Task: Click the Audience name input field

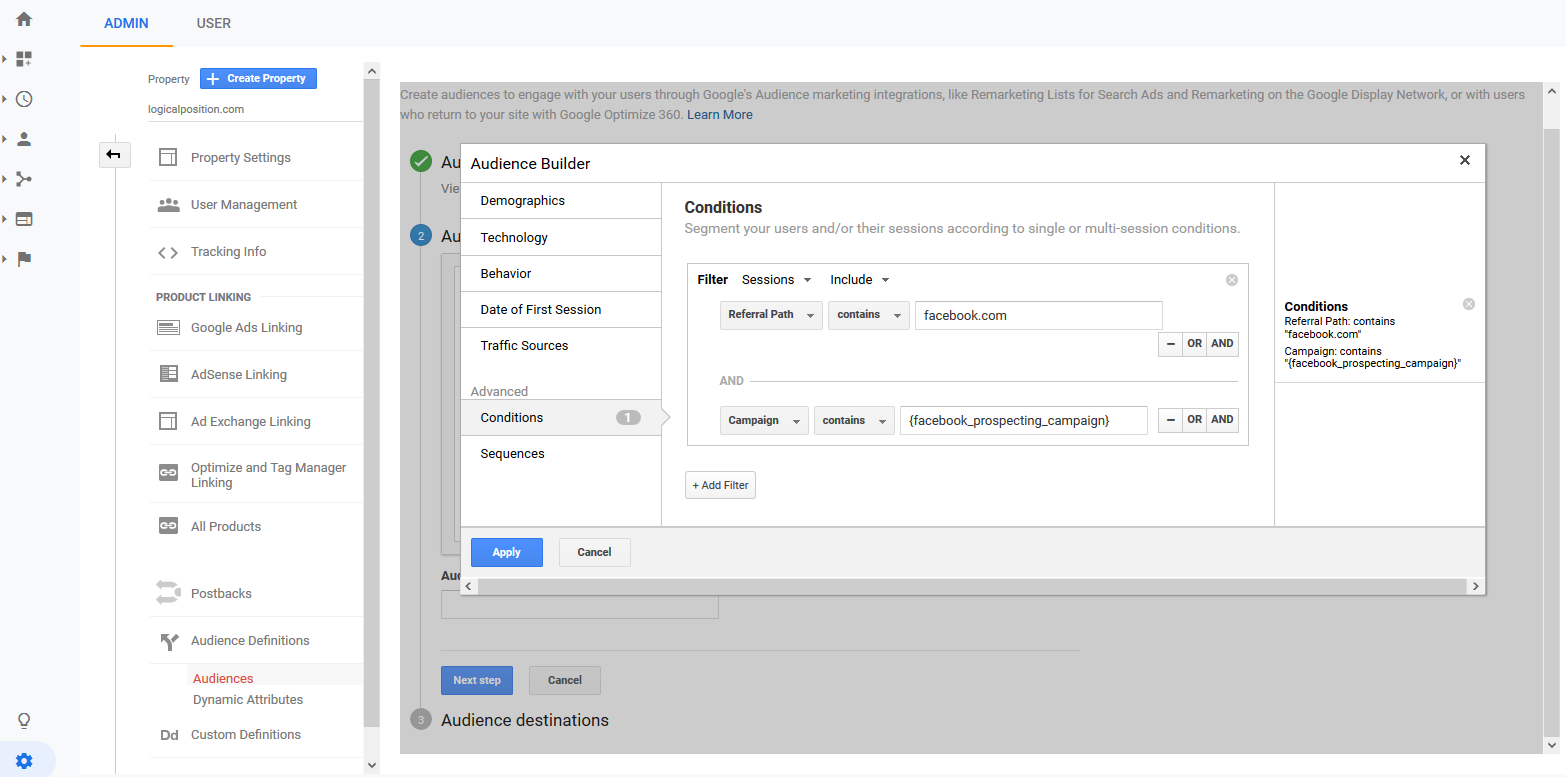Action: (x=580, y=604)
